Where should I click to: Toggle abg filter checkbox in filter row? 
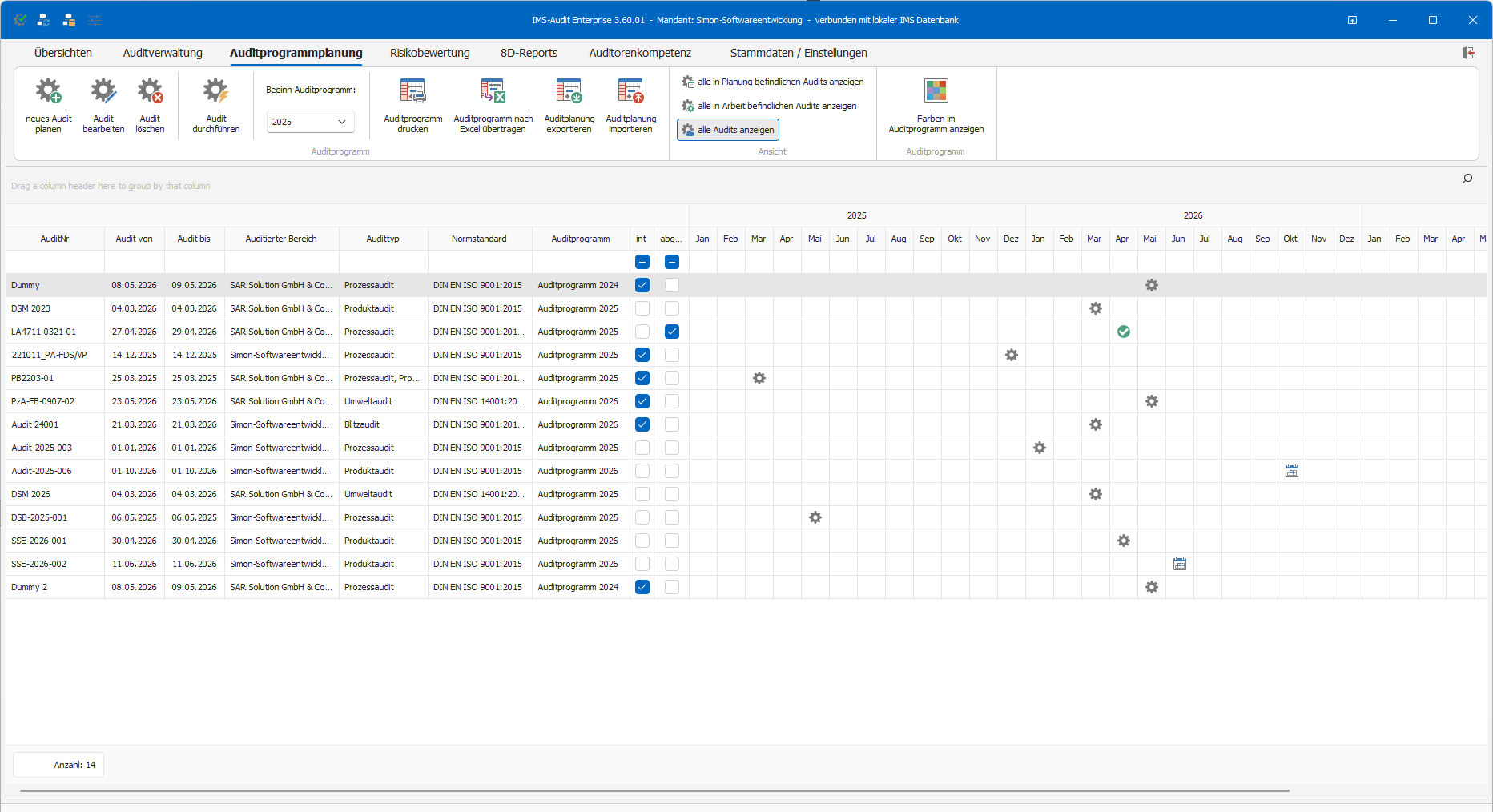tap(672, 262)
